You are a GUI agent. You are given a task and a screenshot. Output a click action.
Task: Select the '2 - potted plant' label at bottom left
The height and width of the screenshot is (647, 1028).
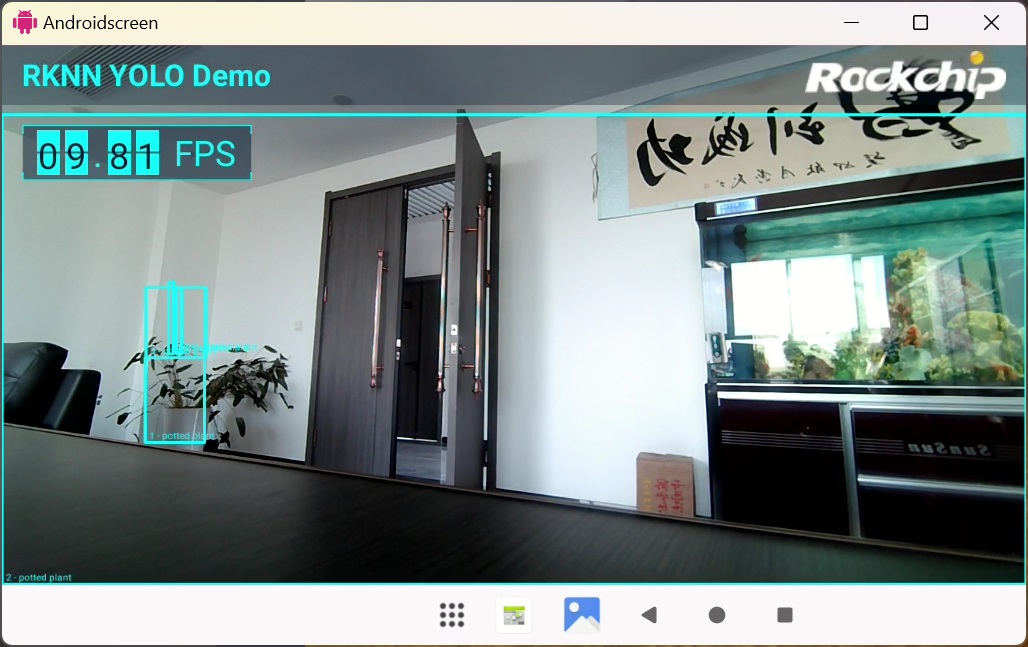40,577
